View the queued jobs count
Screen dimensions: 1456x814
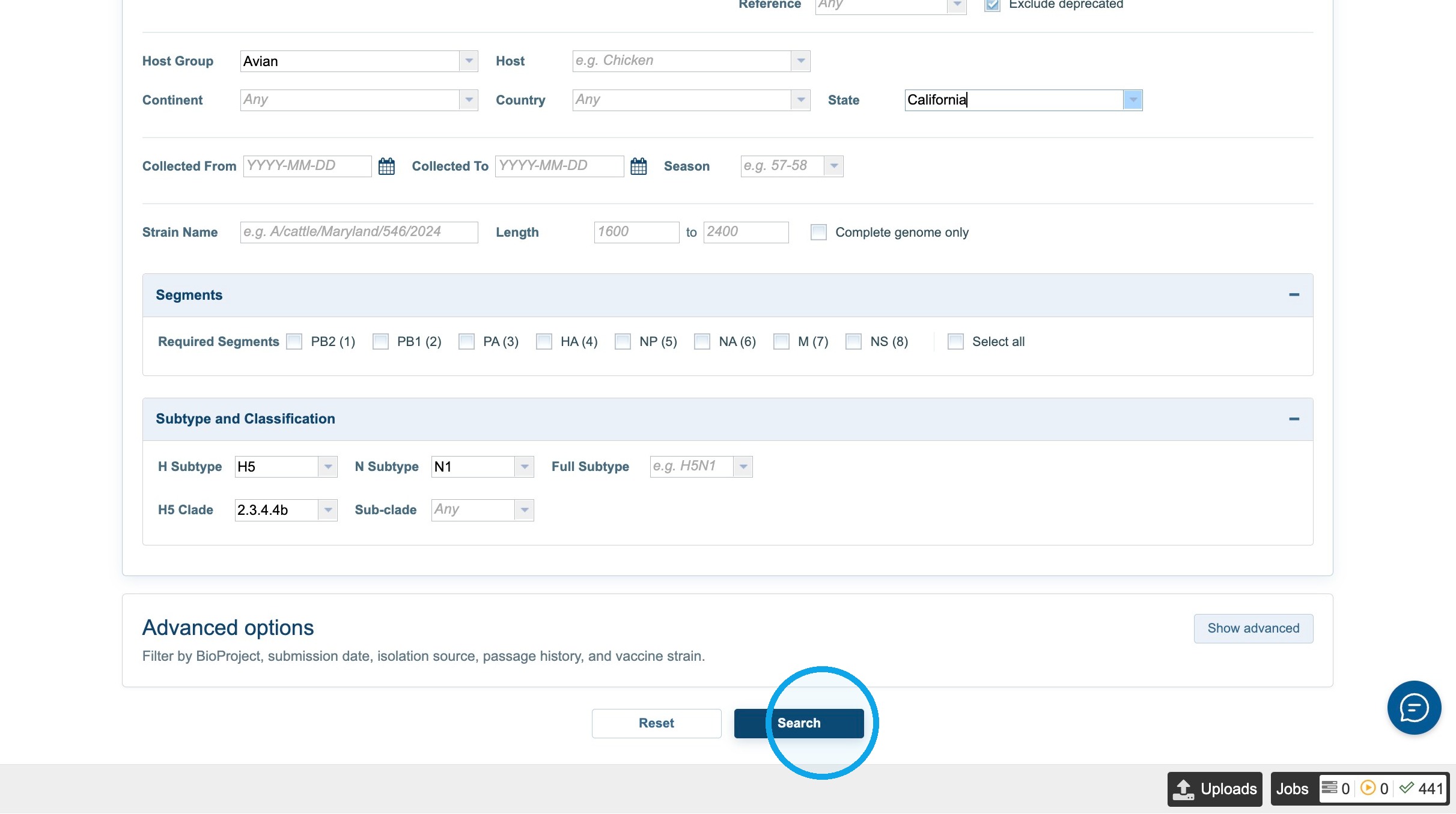1336,788
